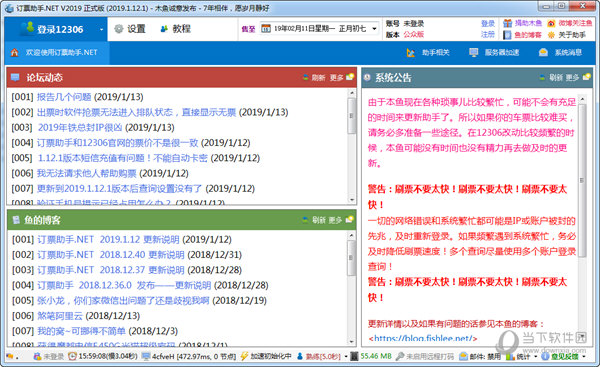Image resolution: width=600 pixels, height=367 pixels.
Task: Refresh the 鱼的博客 panel
Action: click(314, 220)
